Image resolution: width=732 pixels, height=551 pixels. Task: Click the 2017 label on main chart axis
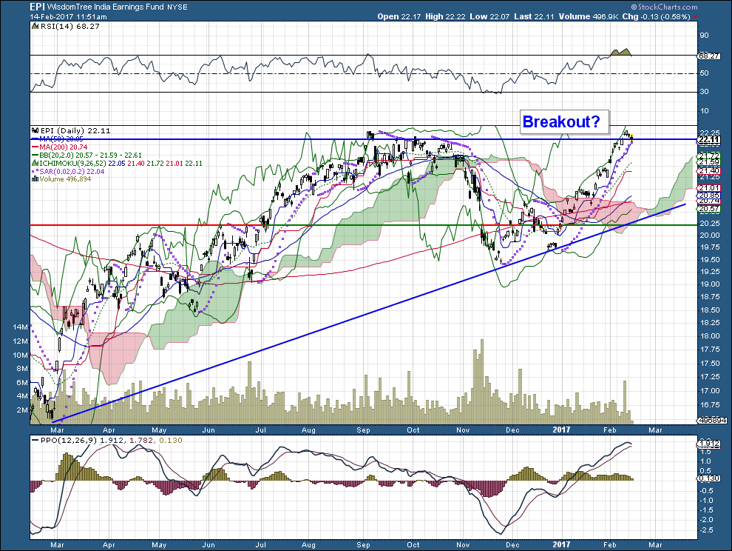561,430
